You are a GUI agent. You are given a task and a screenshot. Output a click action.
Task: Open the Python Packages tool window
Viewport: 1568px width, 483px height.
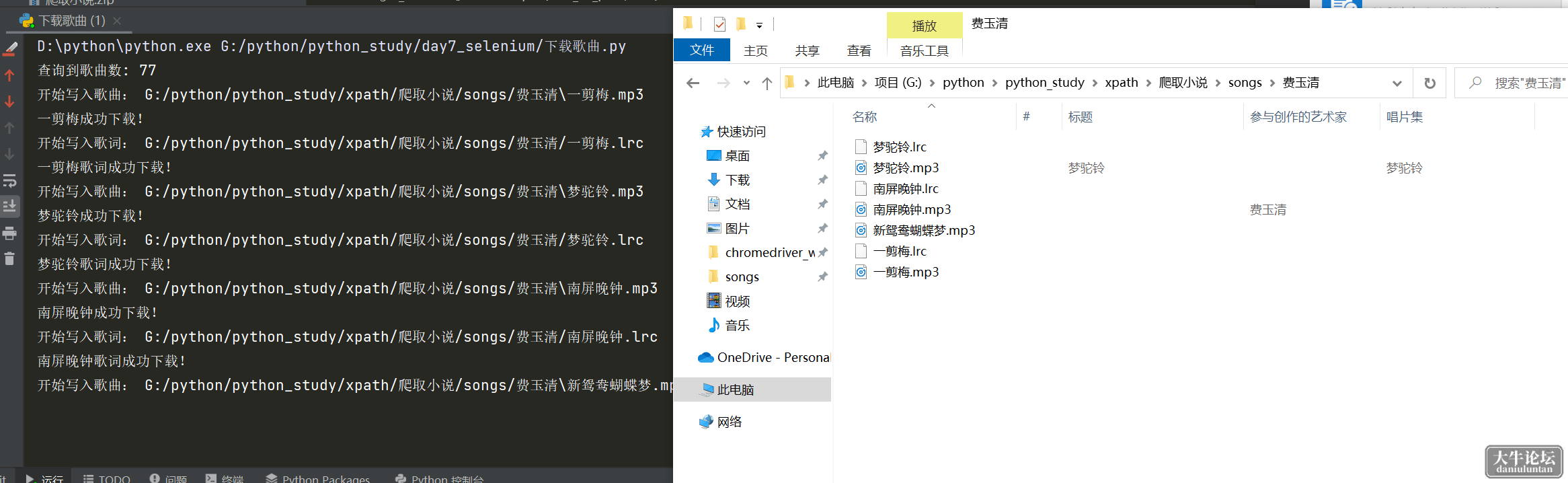(x=318, y=478)
